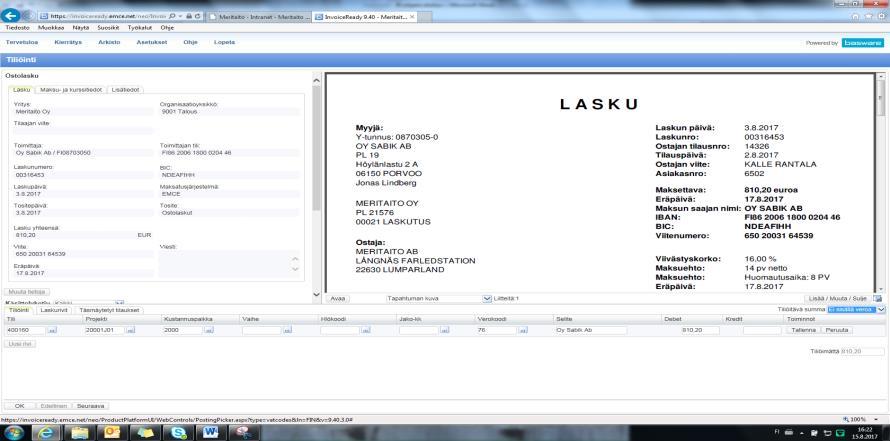
Task: Open the Tiedosto menu
Action: 17,27
